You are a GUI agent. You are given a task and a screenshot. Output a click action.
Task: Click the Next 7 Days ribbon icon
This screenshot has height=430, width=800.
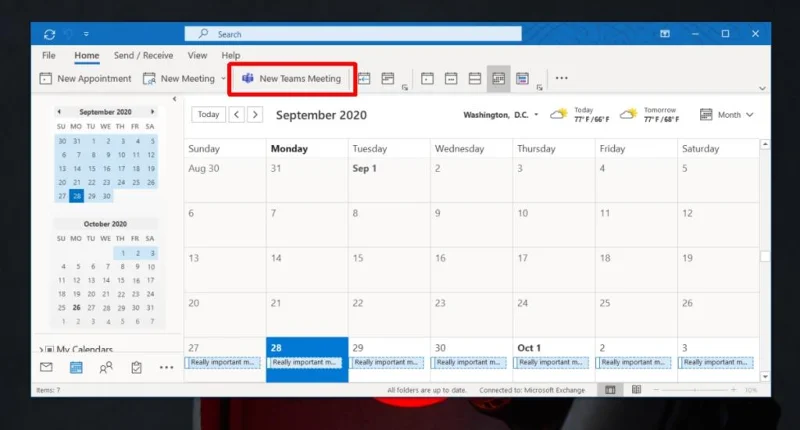click(x=388, y=79)
